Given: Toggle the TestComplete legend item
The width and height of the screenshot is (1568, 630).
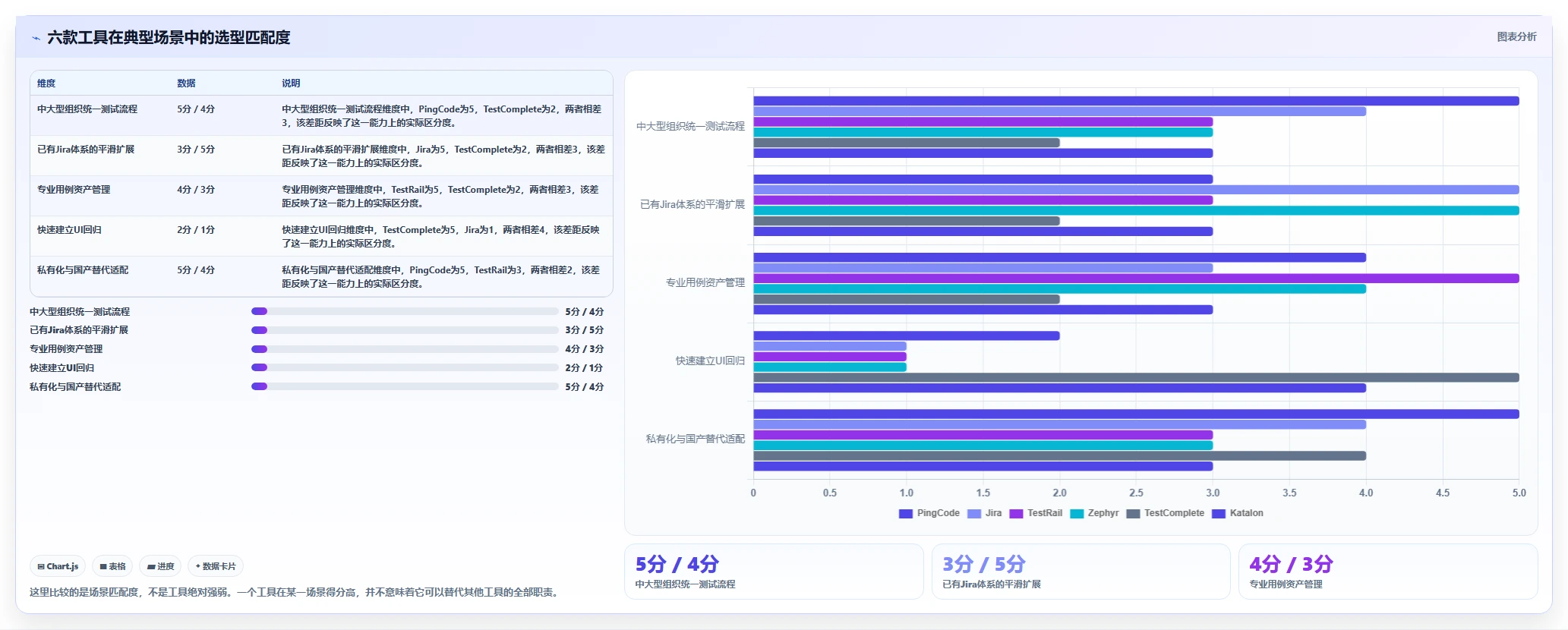Looking at the screenshot, I should click(1166, 513).
